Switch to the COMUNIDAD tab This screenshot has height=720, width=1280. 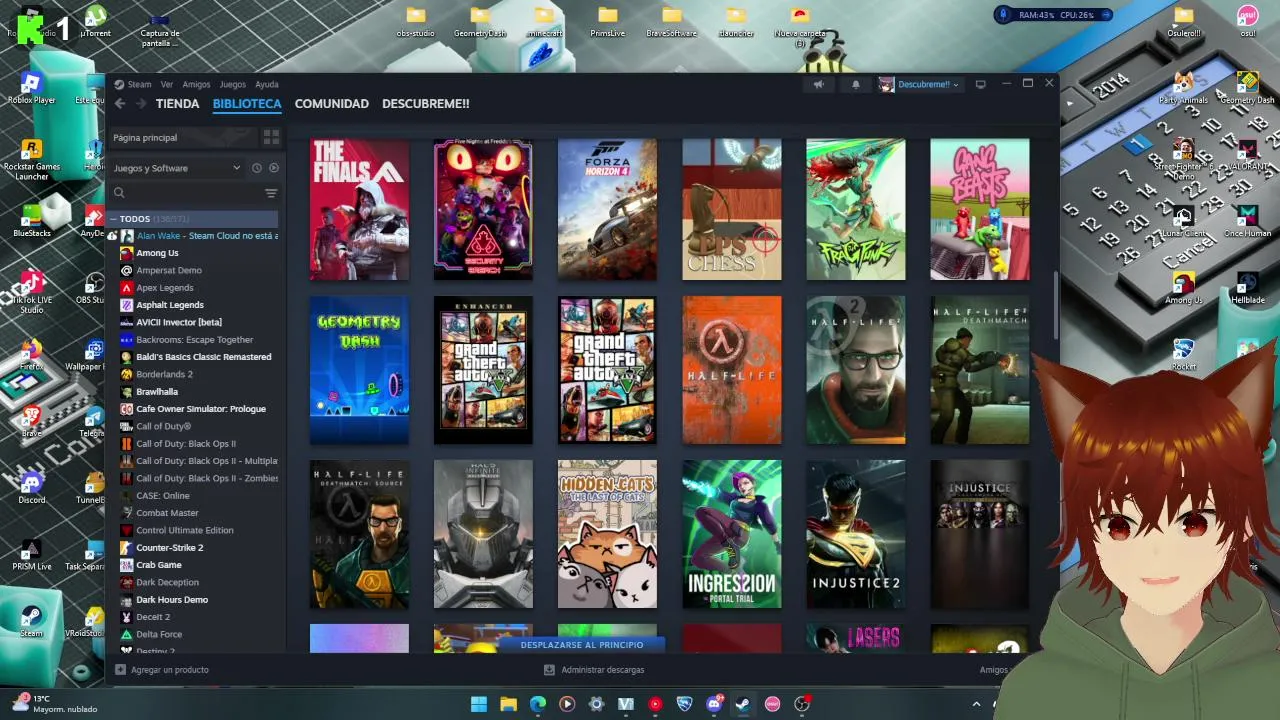tap(332, 104)
